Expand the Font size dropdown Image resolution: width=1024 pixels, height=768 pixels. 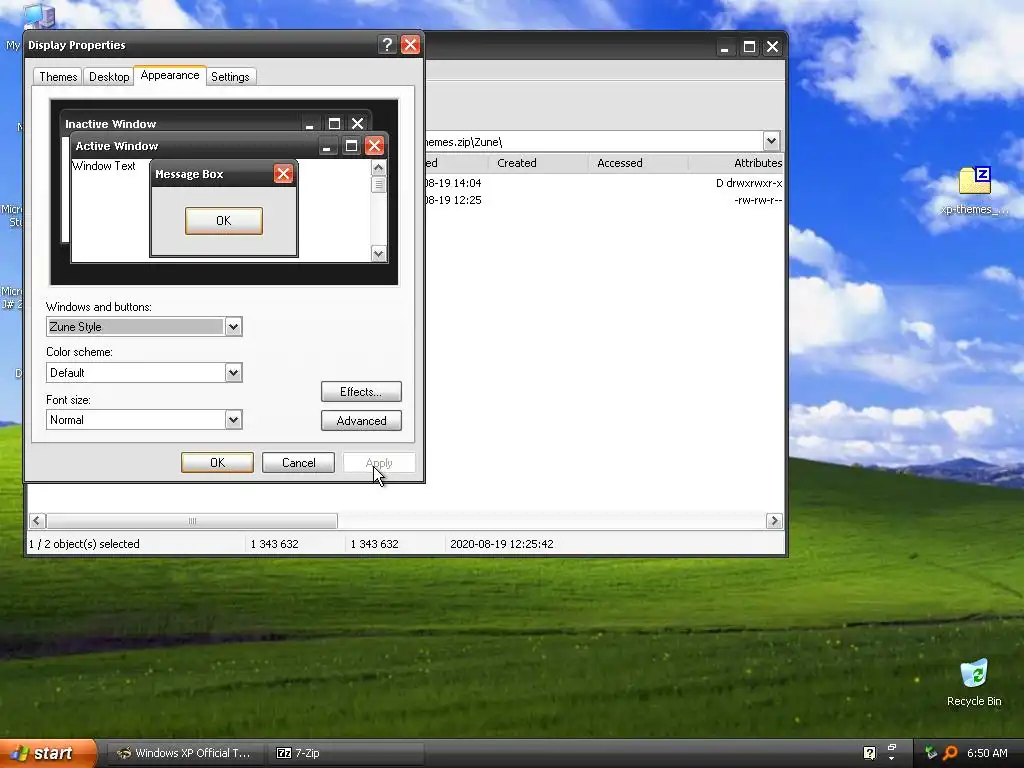(233, 420)
